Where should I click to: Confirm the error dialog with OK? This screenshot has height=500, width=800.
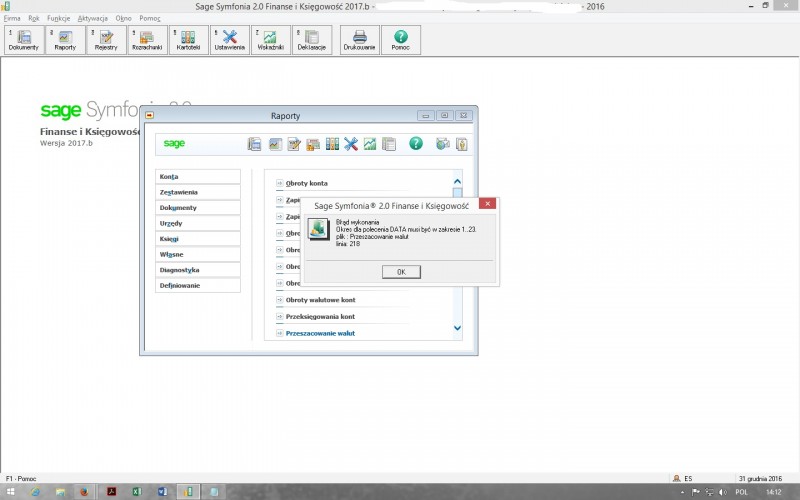click(402, 272)
